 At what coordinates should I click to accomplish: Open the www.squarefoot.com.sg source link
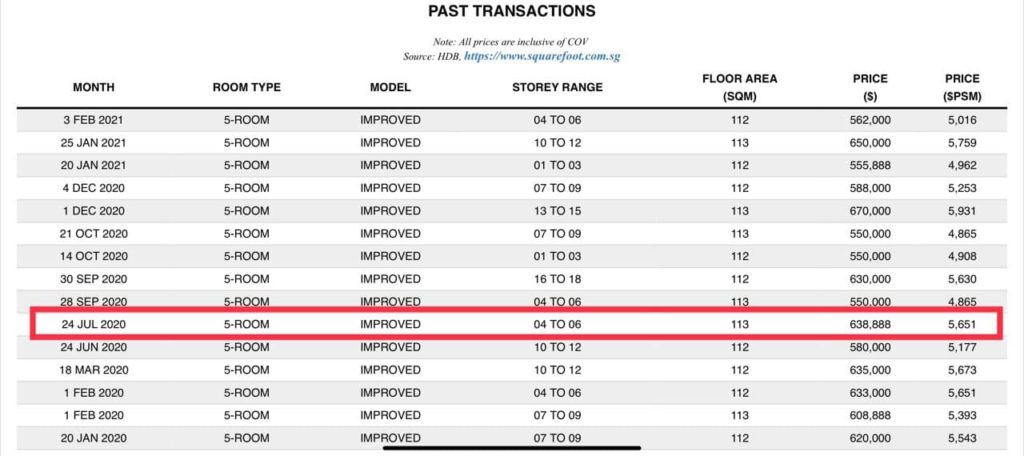click(557, 57)
